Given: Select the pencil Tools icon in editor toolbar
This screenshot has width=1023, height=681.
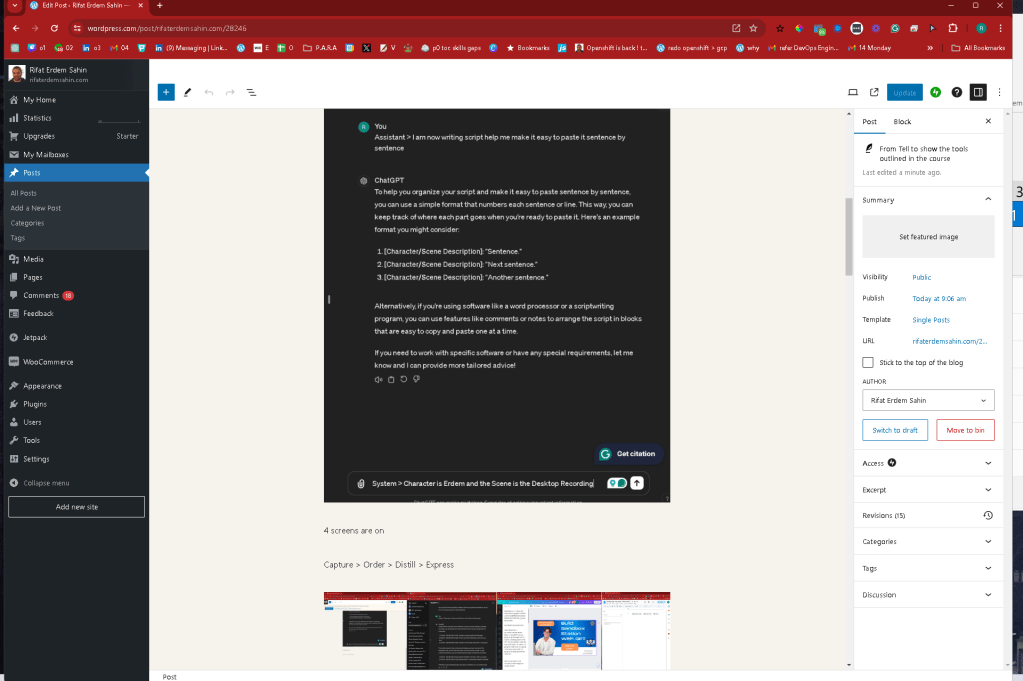Looking at the screenshot, I should tap(187, 93).
